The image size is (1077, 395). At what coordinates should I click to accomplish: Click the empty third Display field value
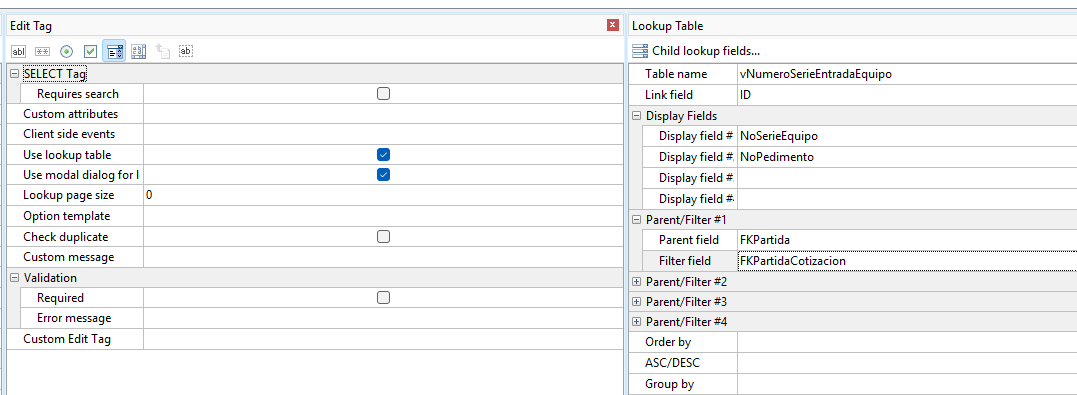(x=907, y=178)
